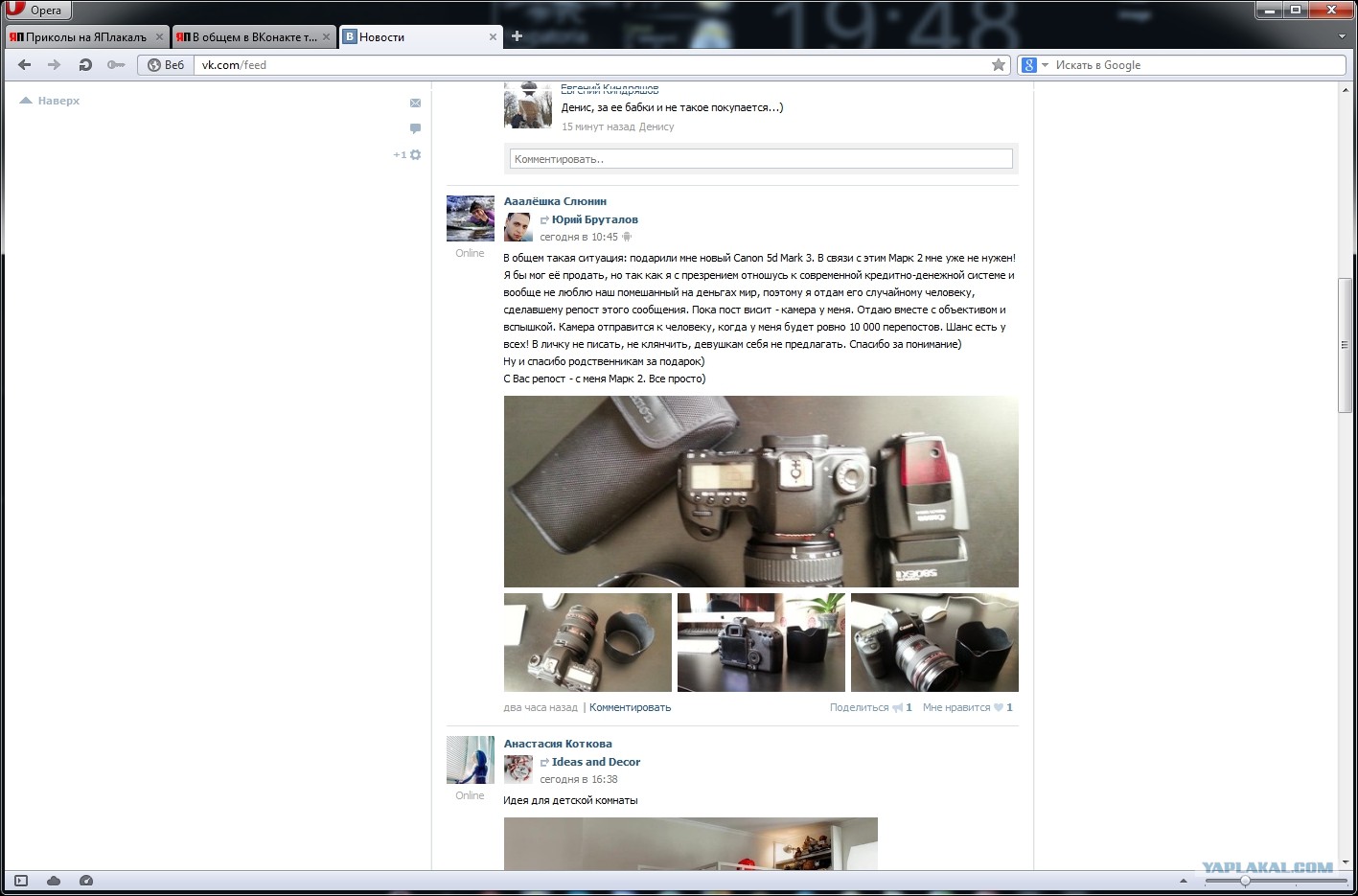Open Анастасия Коткова's profile name link
The height and width of the screenshot is (896, 1358).
pos(558,744)
